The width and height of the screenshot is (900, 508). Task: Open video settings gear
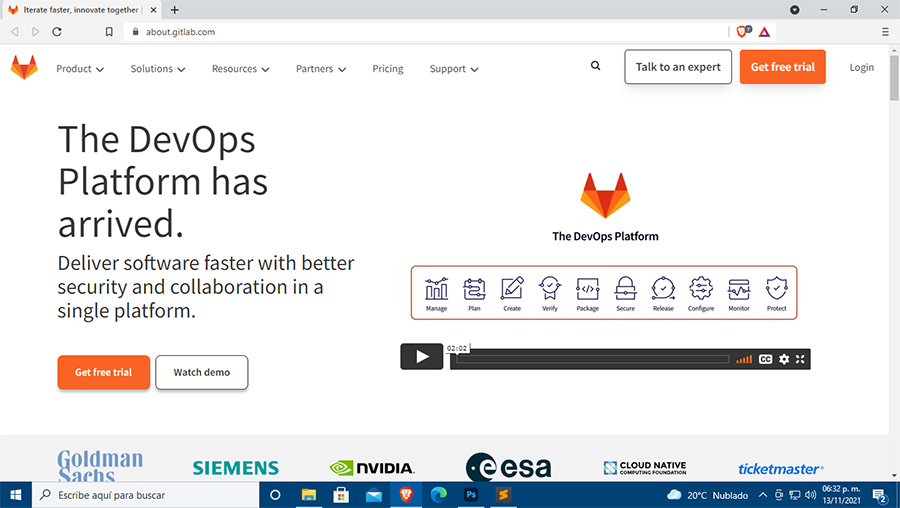pyautogui.click(x=784, y=359)
